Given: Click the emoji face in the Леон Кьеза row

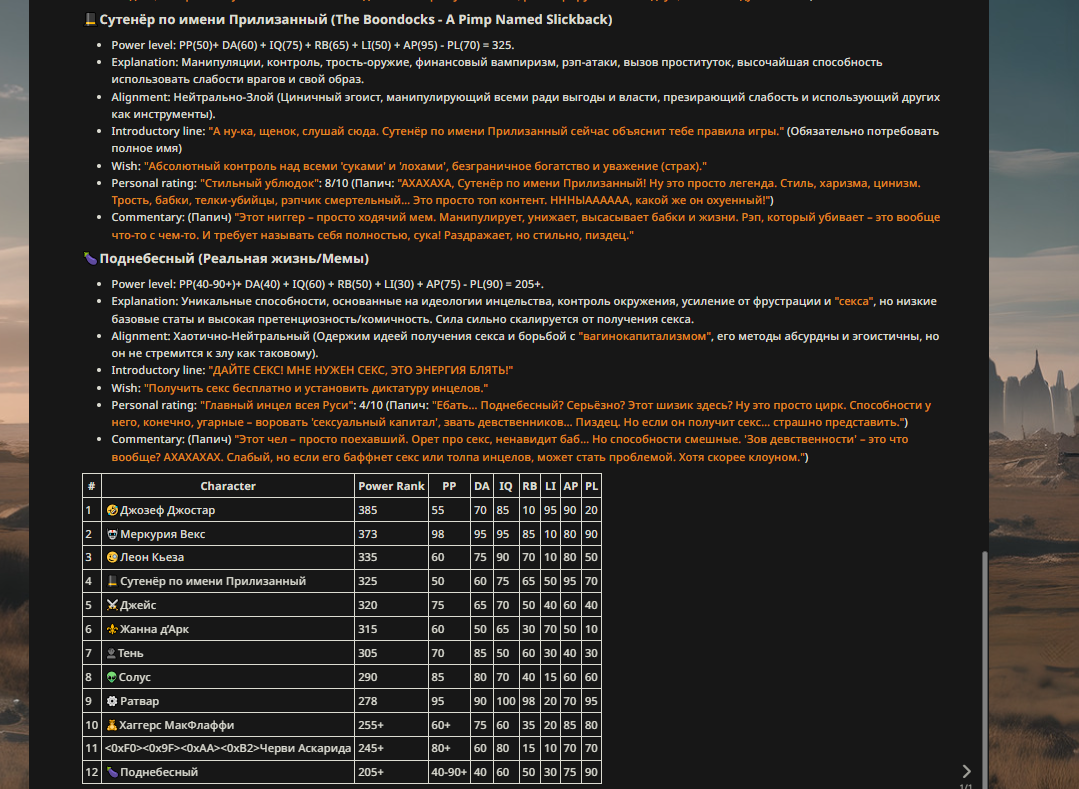Looking at the screenshot, I should (112, 557).
